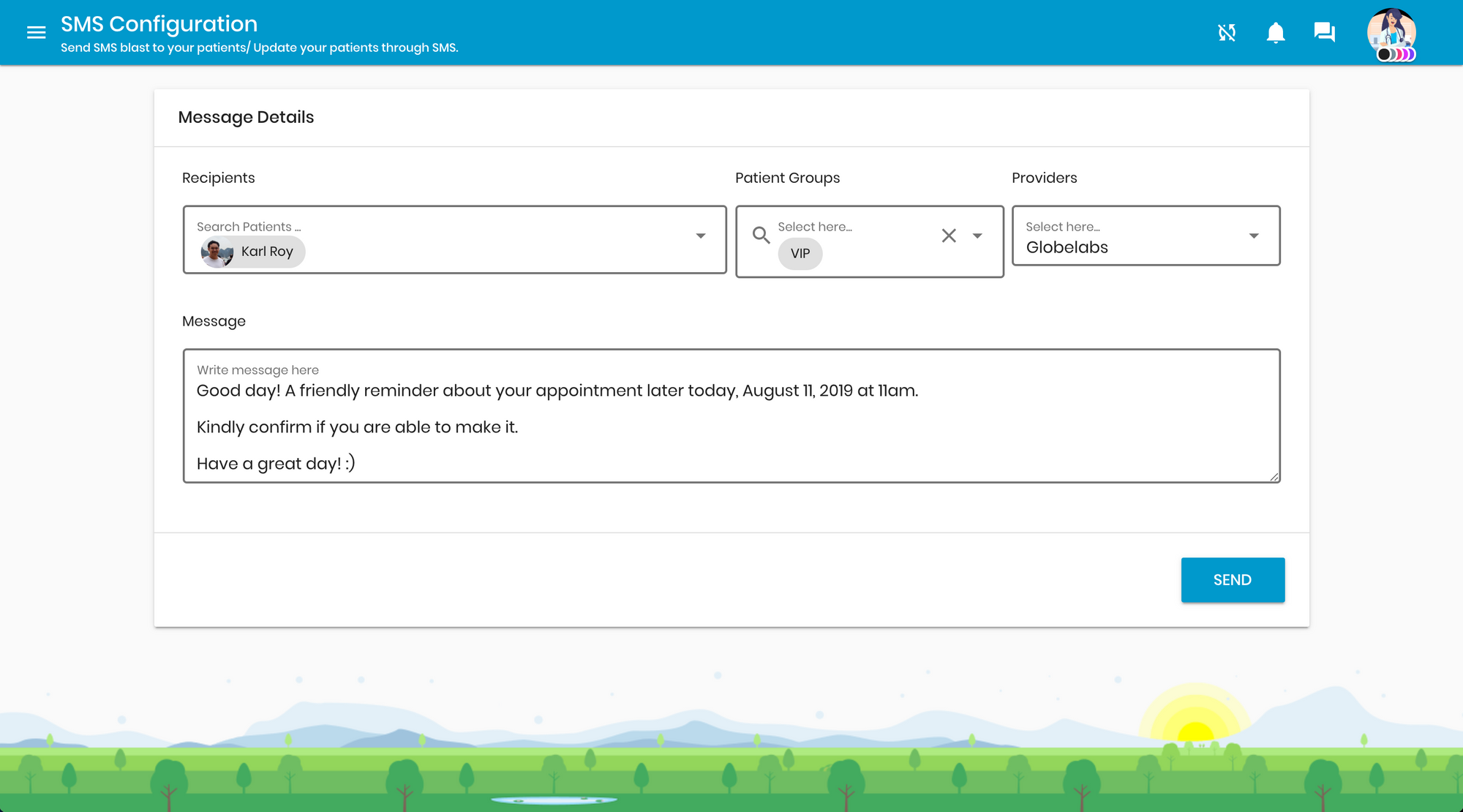Screen dimensions: 1463x812
Task: Click the Patient Groups label
Action: coord(787,178)
